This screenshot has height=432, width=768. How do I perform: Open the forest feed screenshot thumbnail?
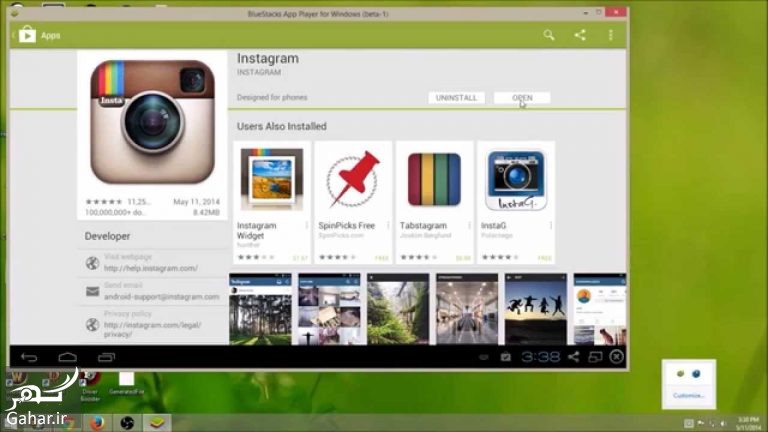pyautogui.click(x=260, y=309)
